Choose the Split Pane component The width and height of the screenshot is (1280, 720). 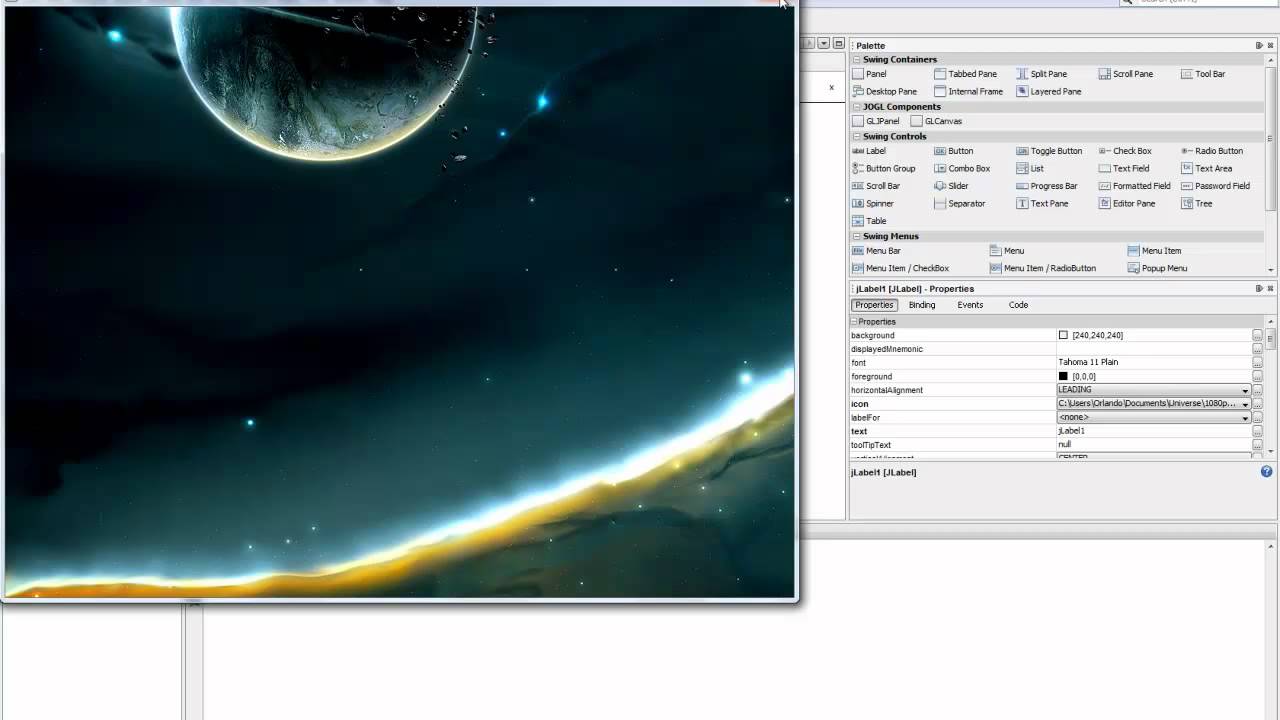(x=1041, y=74)
